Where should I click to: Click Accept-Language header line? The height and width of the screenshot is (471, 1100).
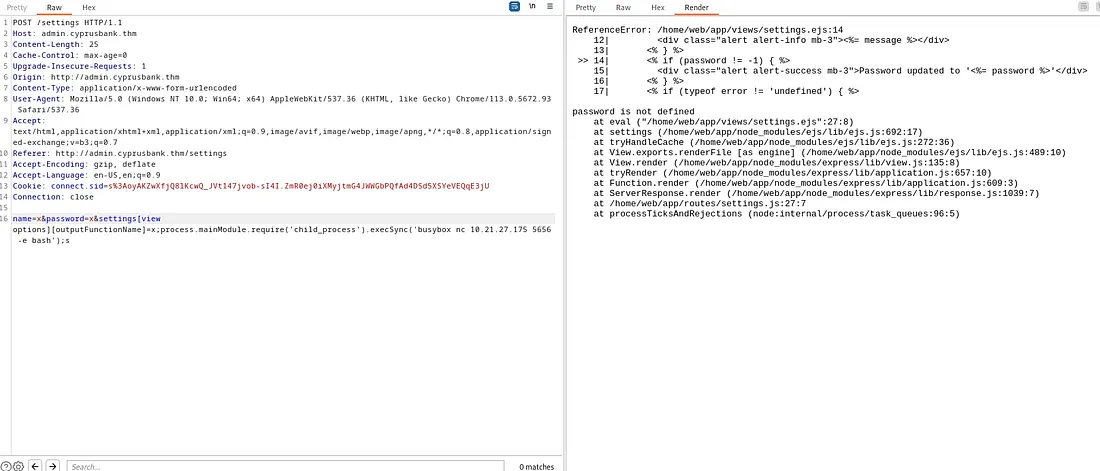(86, 175)
